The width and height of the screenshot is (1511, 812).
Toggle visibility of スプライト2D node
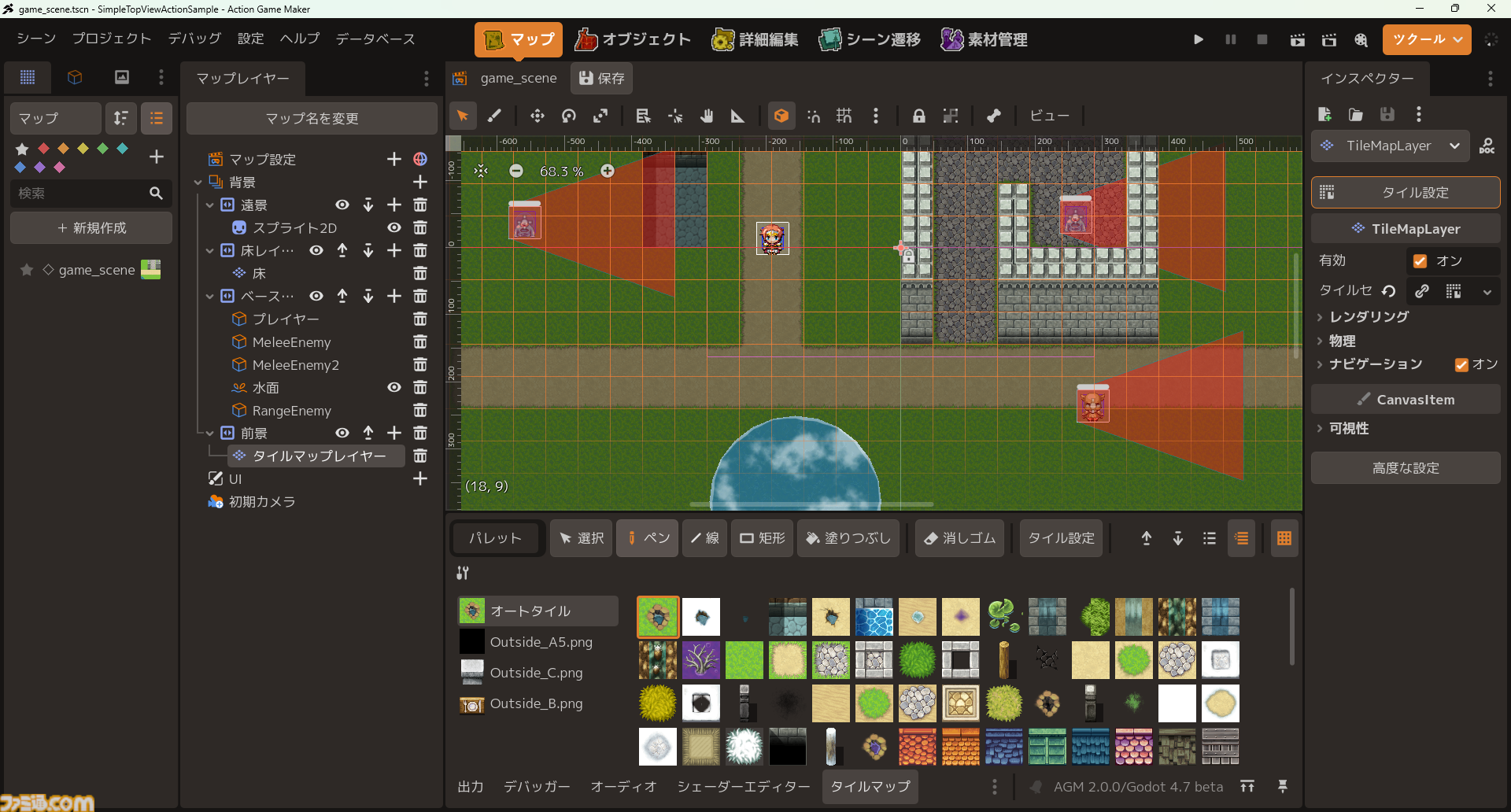click(394, 227)
